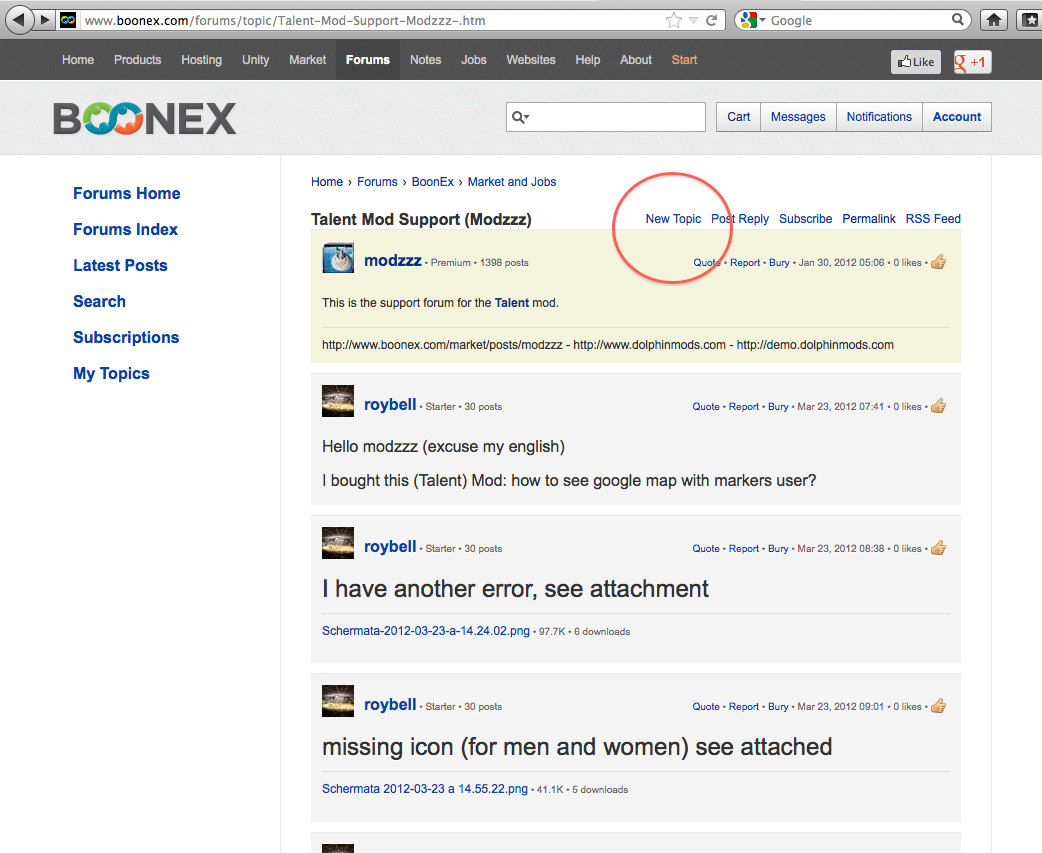The image size is (1042, 853).
Task: Open the browser home button
Action: pyautogui.click(x=993, y=20)
